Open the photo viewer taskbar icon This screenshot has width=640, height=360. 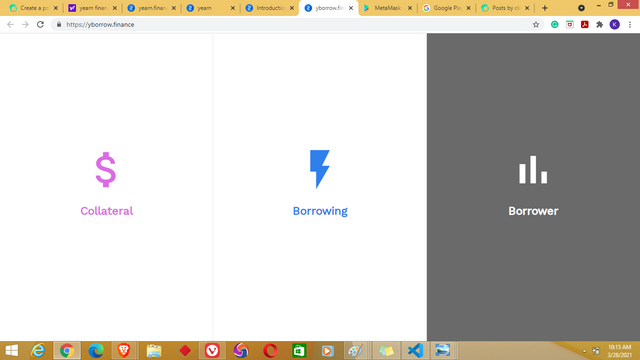(x=443, y=351)
